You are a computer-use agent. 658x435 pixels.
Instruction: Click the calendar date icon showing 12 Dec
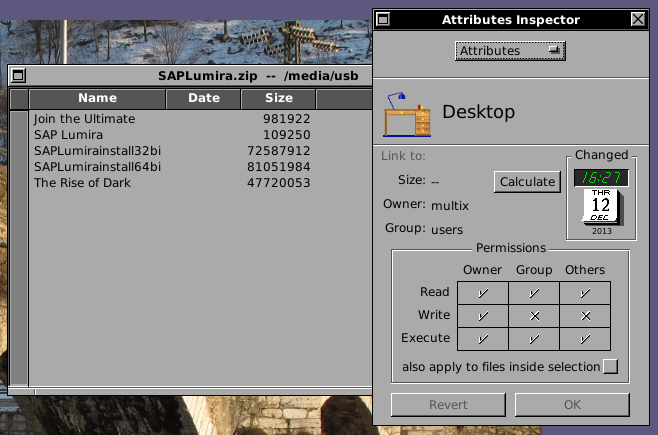(x=602, y=207)
